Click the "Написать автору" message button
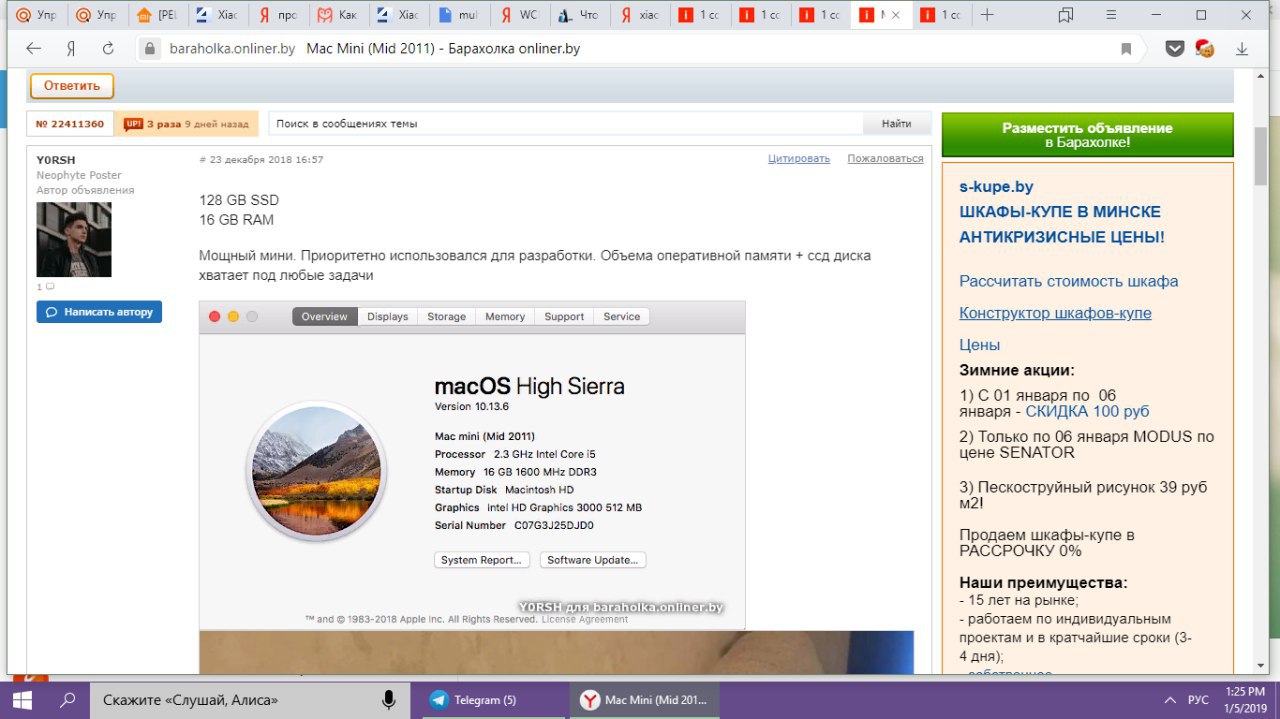 click(99, 312)
